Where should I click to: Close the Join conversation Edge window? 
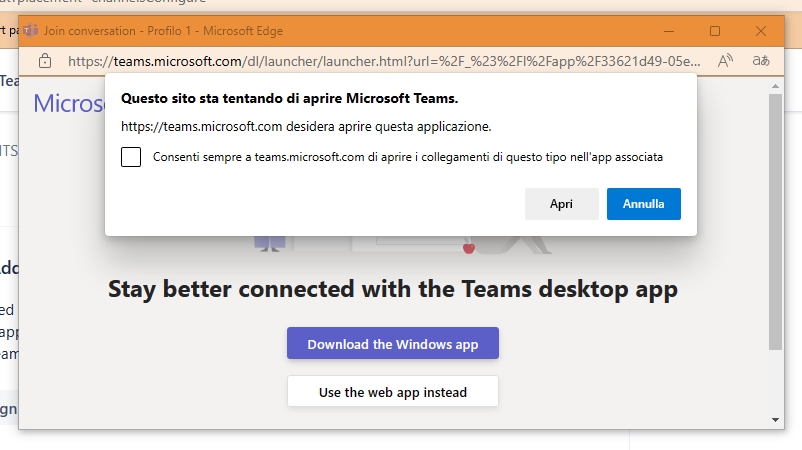(761, 31)
